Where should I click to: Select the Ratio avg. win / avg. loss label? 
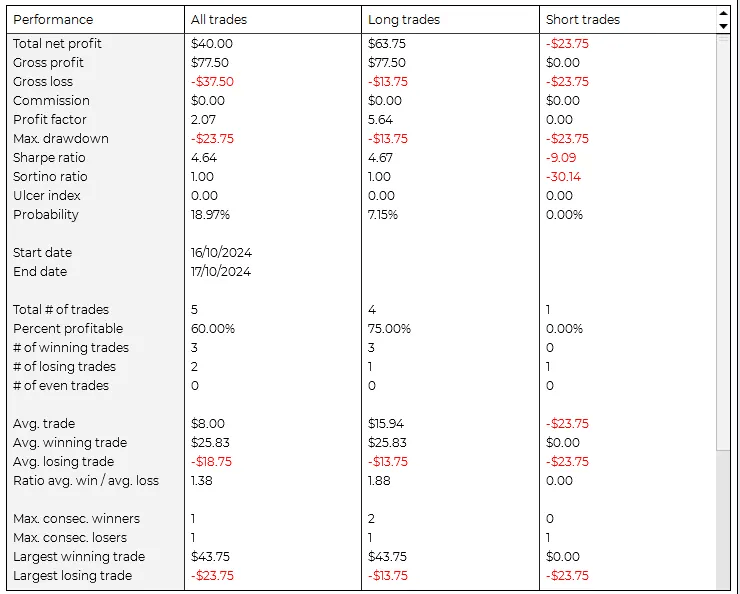coord(86,480)
